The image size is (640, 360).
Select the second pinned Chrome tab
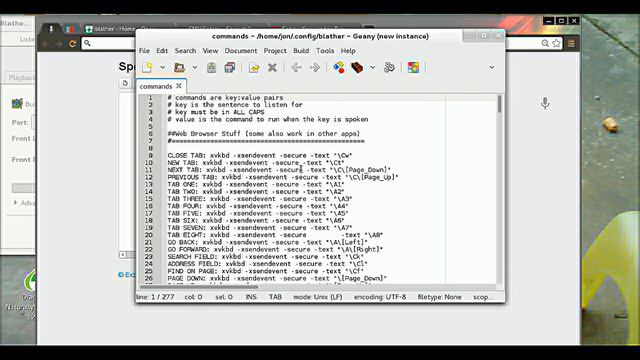click(x=70, y=29)
